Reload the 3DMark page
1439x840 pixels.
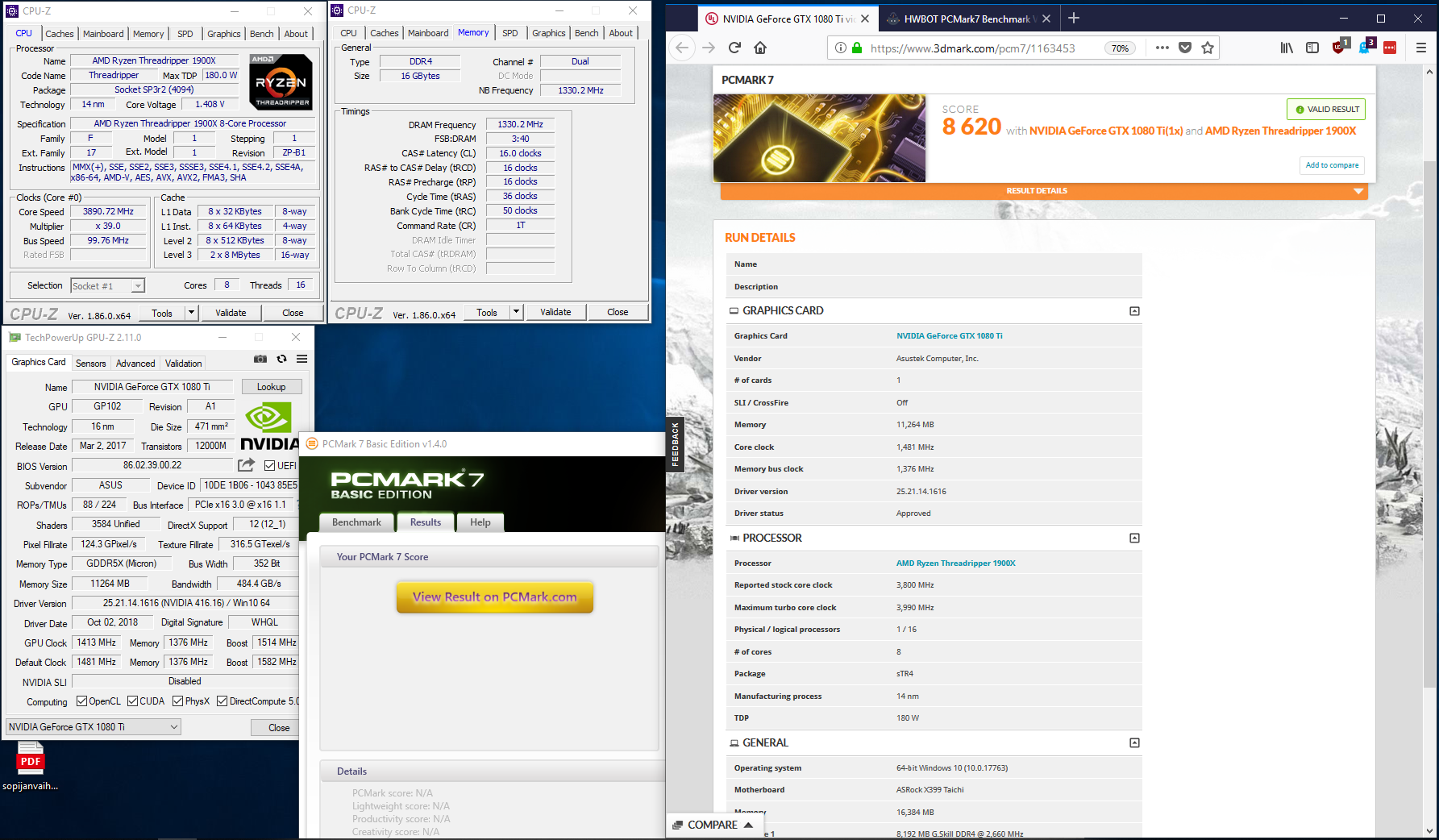(734, 48)
